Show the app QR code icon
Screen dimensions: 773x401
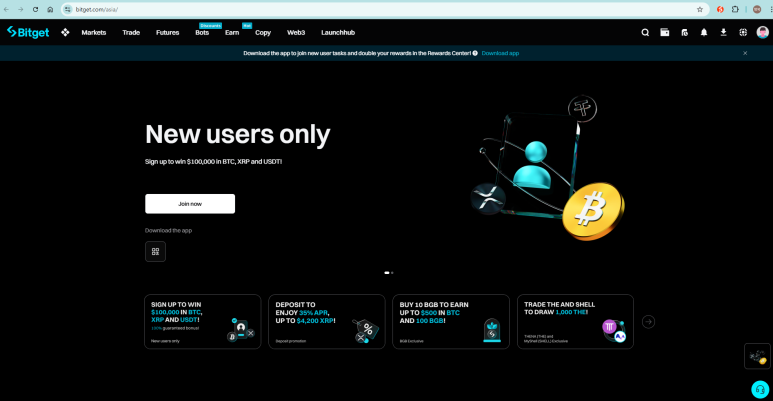(155, 252)
